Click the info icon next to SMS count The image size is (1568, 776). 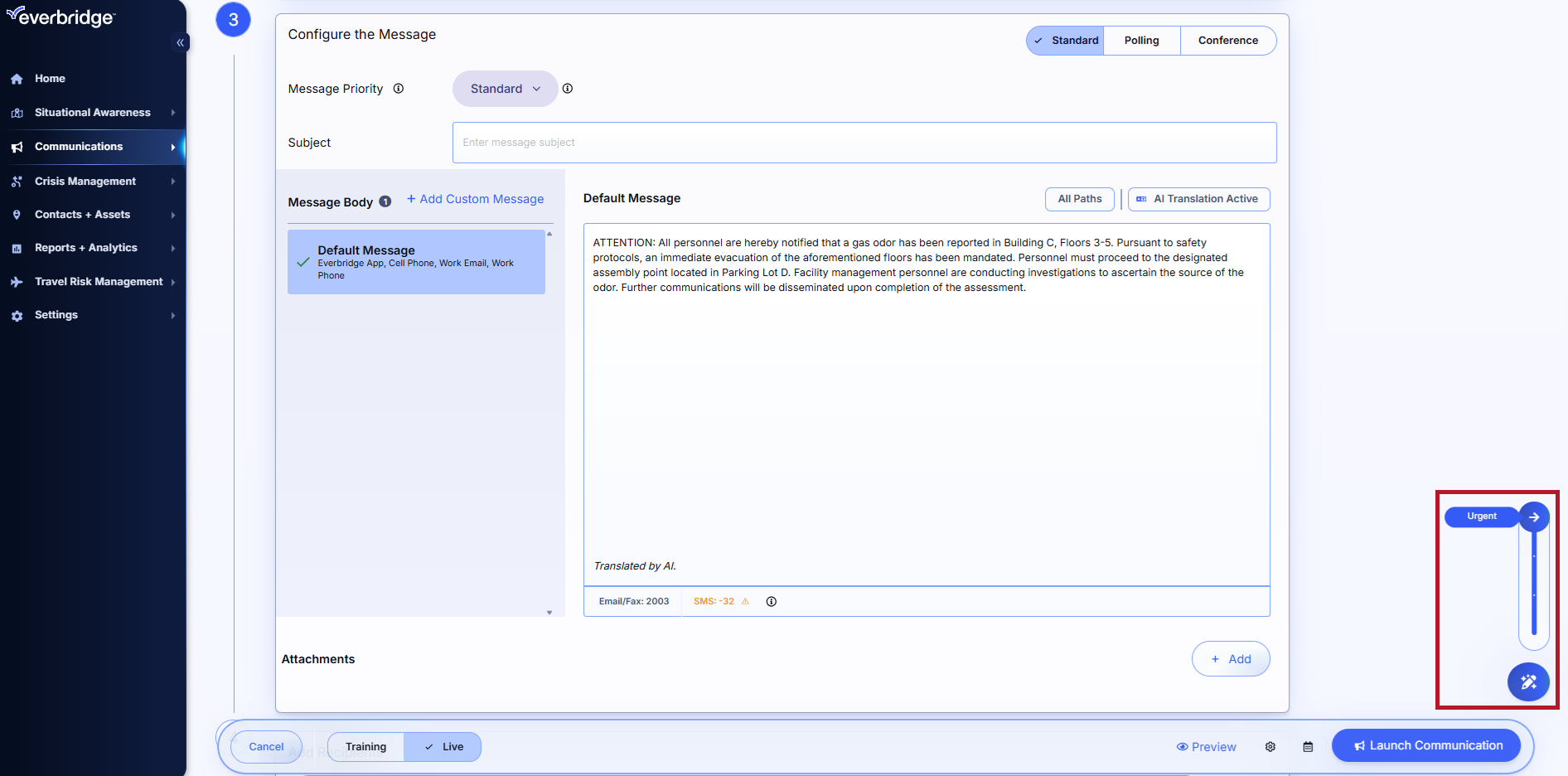pyautogui.click(x=771, y=602)
